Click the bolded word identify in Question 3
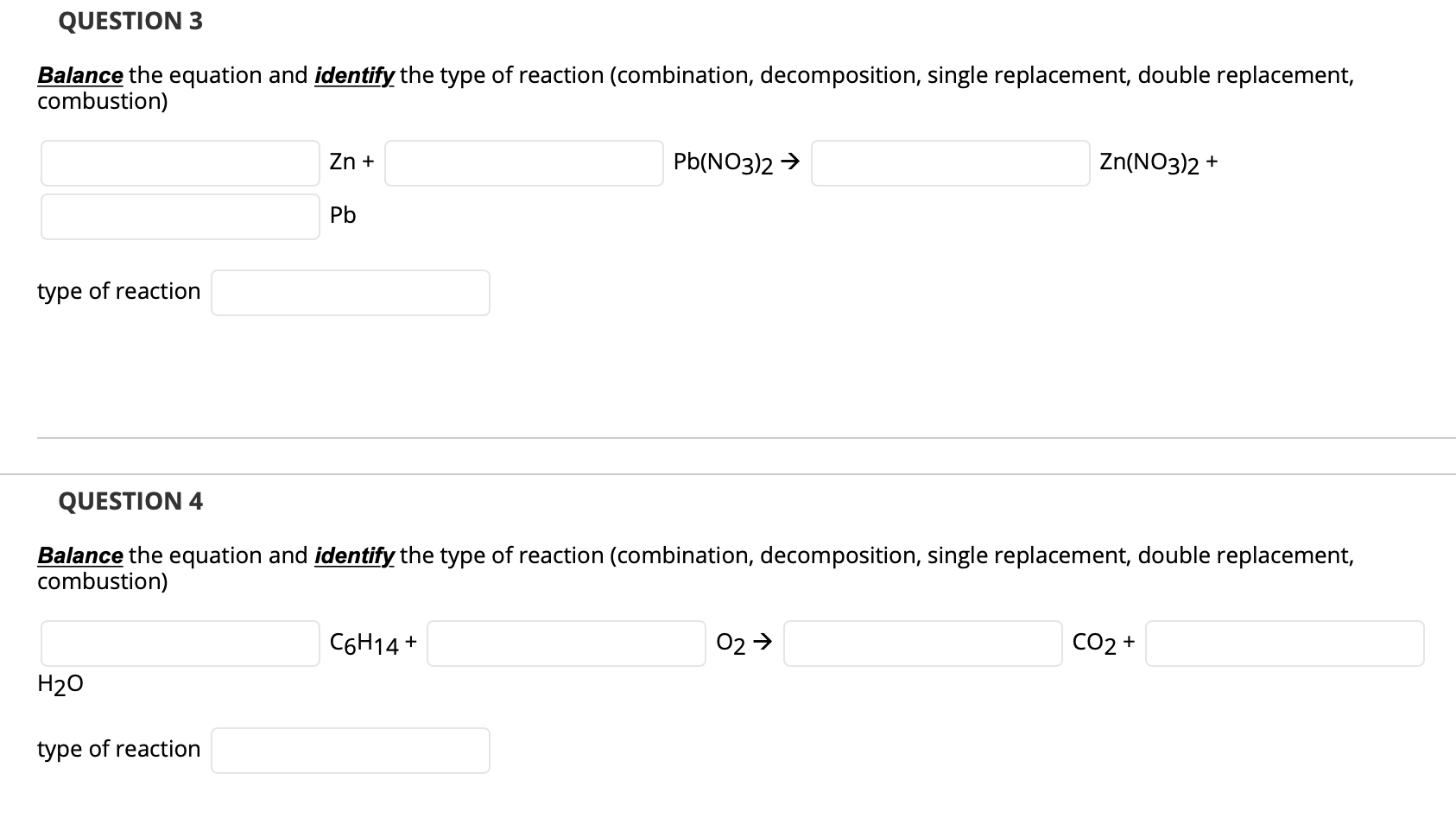This screenshot has height=837, width=1456. [354, 75]
